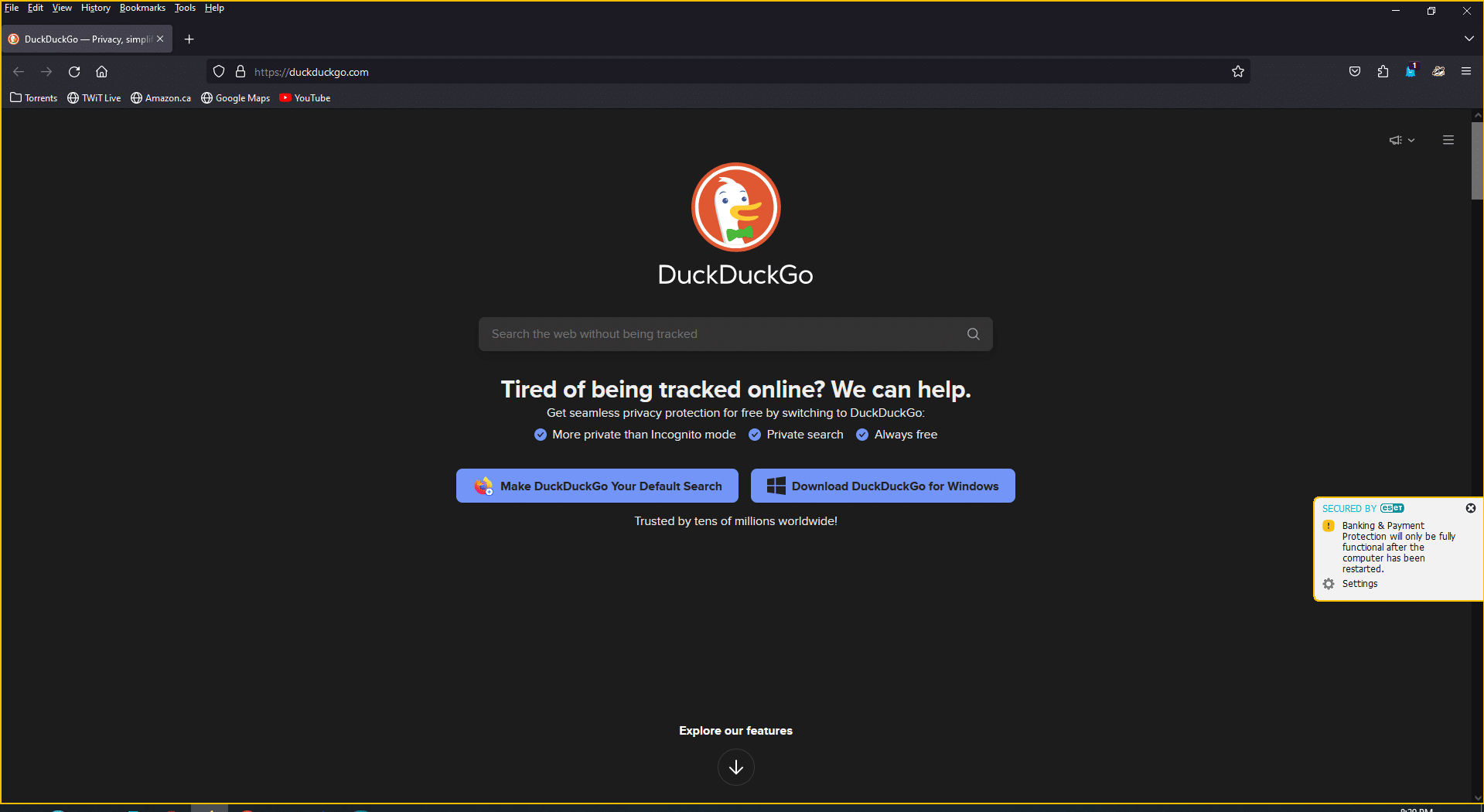Open the History menu
The width and height of the screenshot is (1484, 812).
96,8
